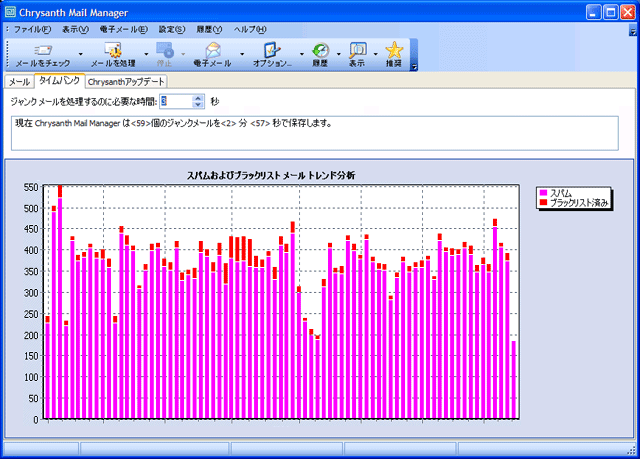Image resolution: width=640 pixels, height=459 pixels.
Task: Increase the seconds spinner value
Action: click(x=198, y=98)
